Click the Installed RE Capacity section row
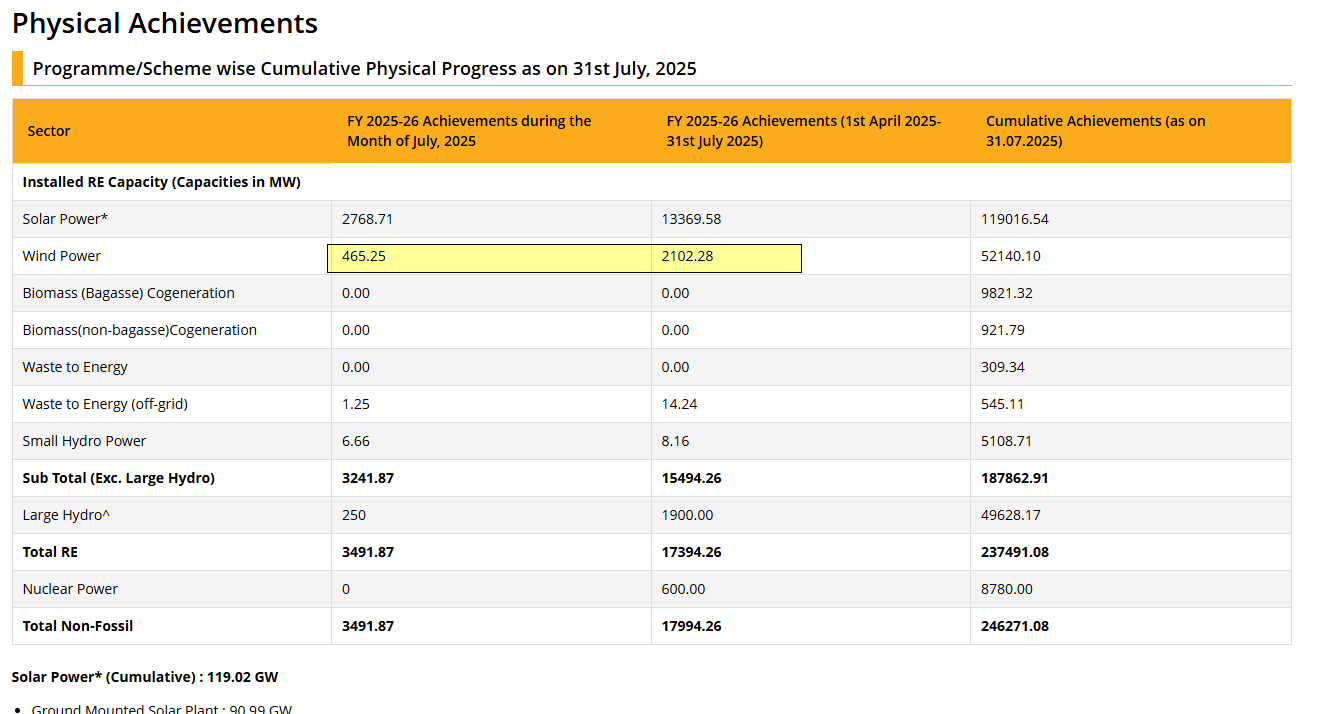The image size is (1318, 714). point(161,182)
